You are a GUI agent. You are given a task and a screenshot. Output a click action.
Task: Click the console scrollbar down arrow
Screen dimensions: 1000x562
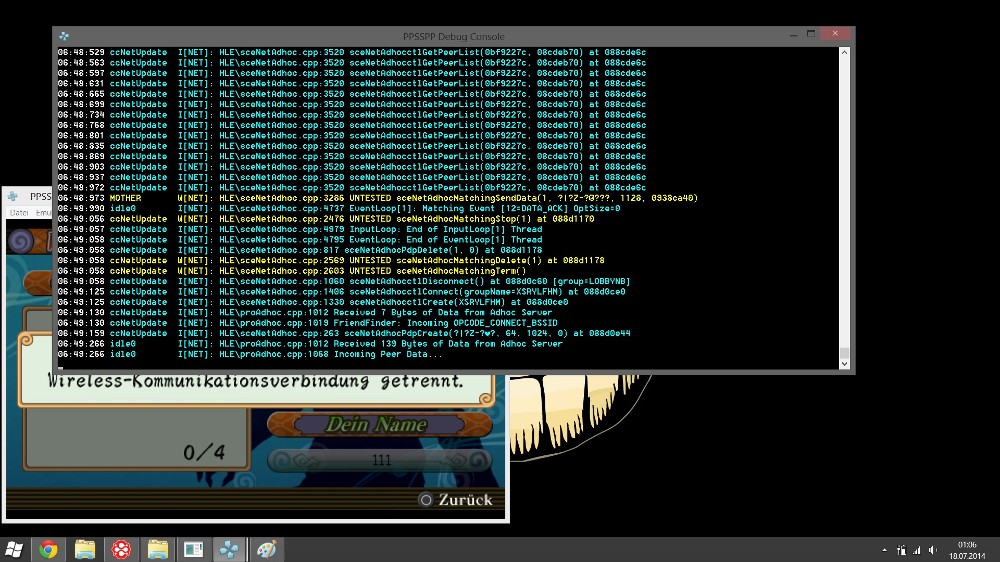click(x=845, y=363)
